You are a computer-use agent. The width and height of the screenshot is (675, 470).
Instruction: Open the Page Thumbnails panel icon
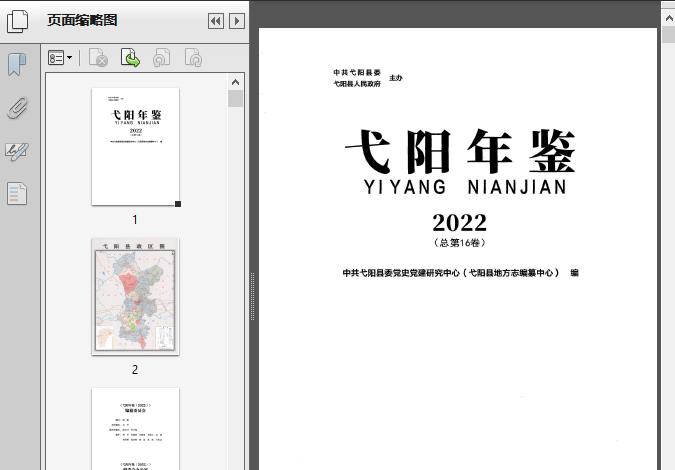coord(17,21)
